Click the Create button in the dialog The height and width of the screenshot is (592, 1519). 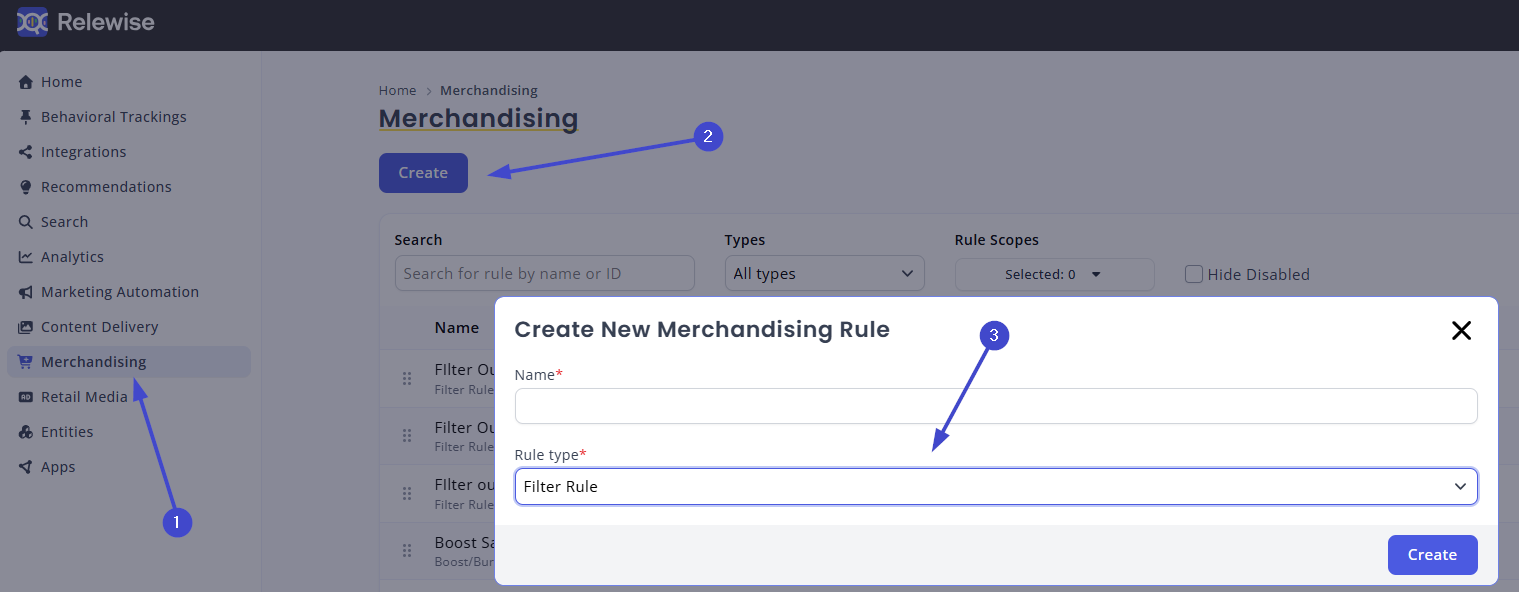pyautogui.click(x=1432, y=555)
